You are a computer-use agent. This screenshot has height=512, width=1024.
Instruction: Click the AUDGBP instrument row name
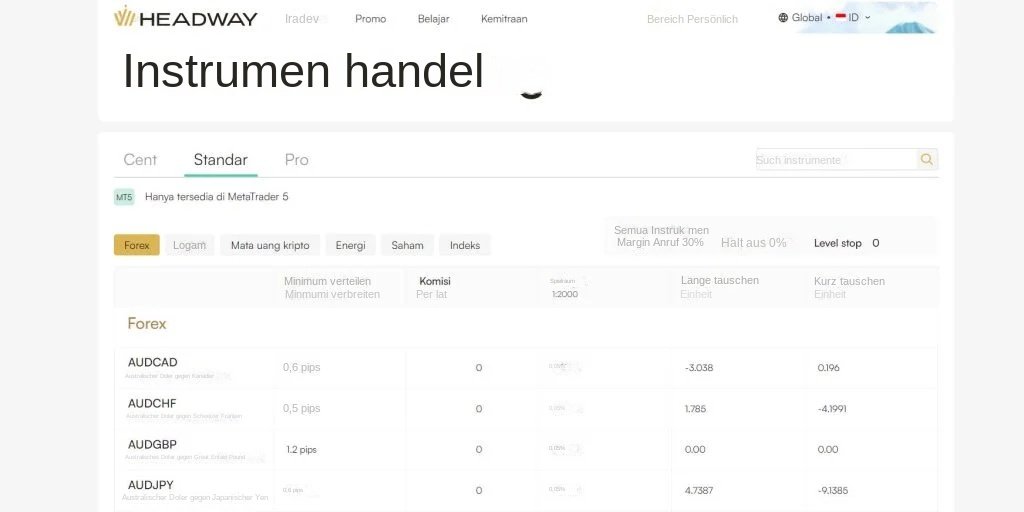(152, 445)
